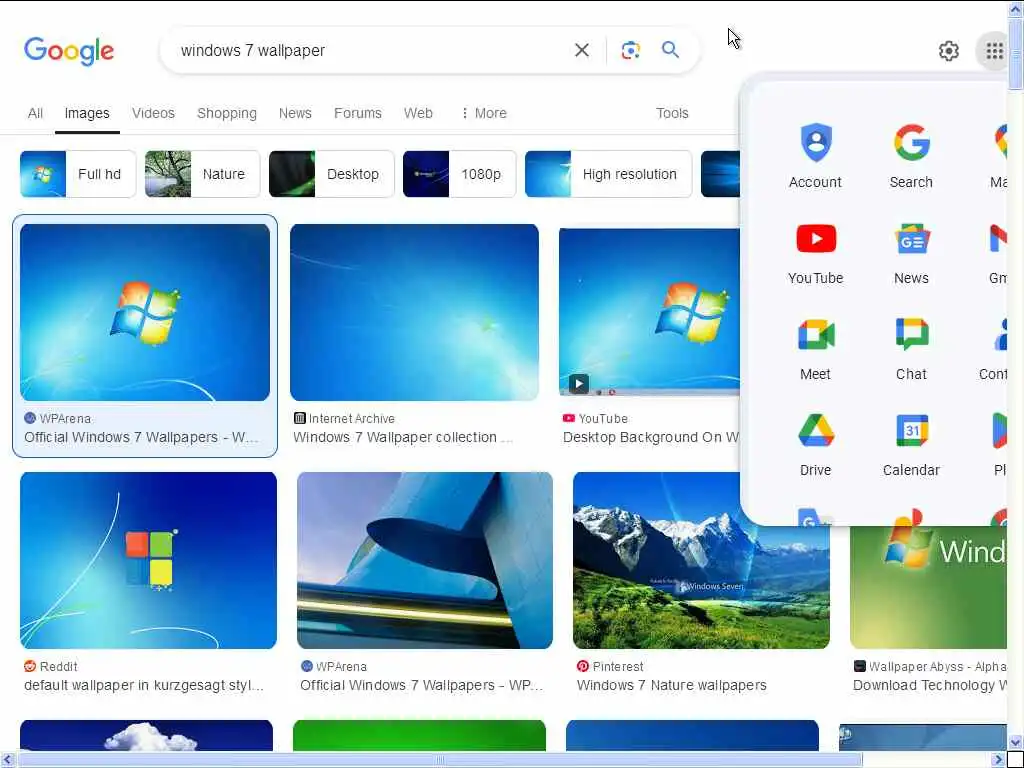1024x768 pixels.
Task: Toggle the Google apps grid button
Action: [994, 50]
